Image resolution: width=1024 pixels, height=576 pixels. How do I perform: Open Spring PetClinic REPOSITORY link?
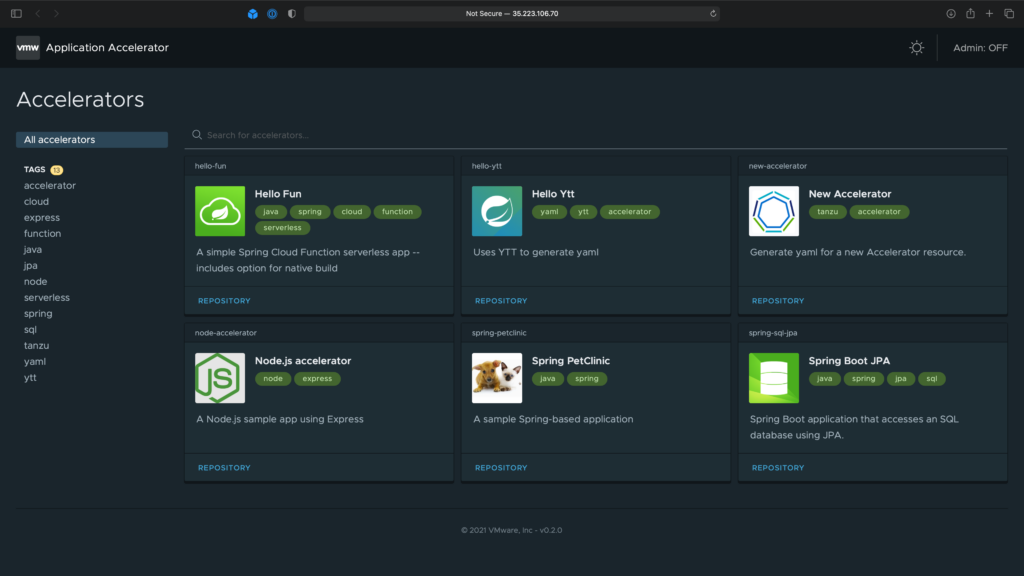501,468
